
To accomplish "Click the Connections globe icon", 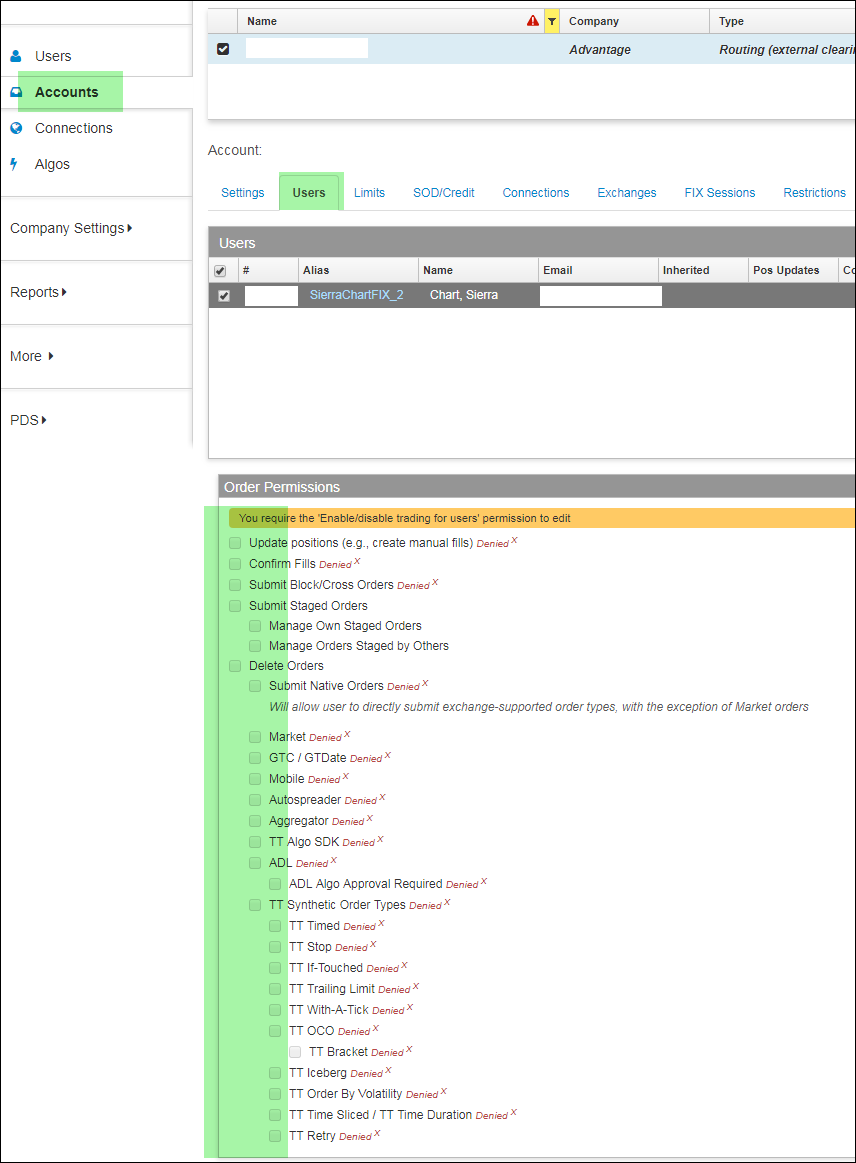I will (16, 128).
